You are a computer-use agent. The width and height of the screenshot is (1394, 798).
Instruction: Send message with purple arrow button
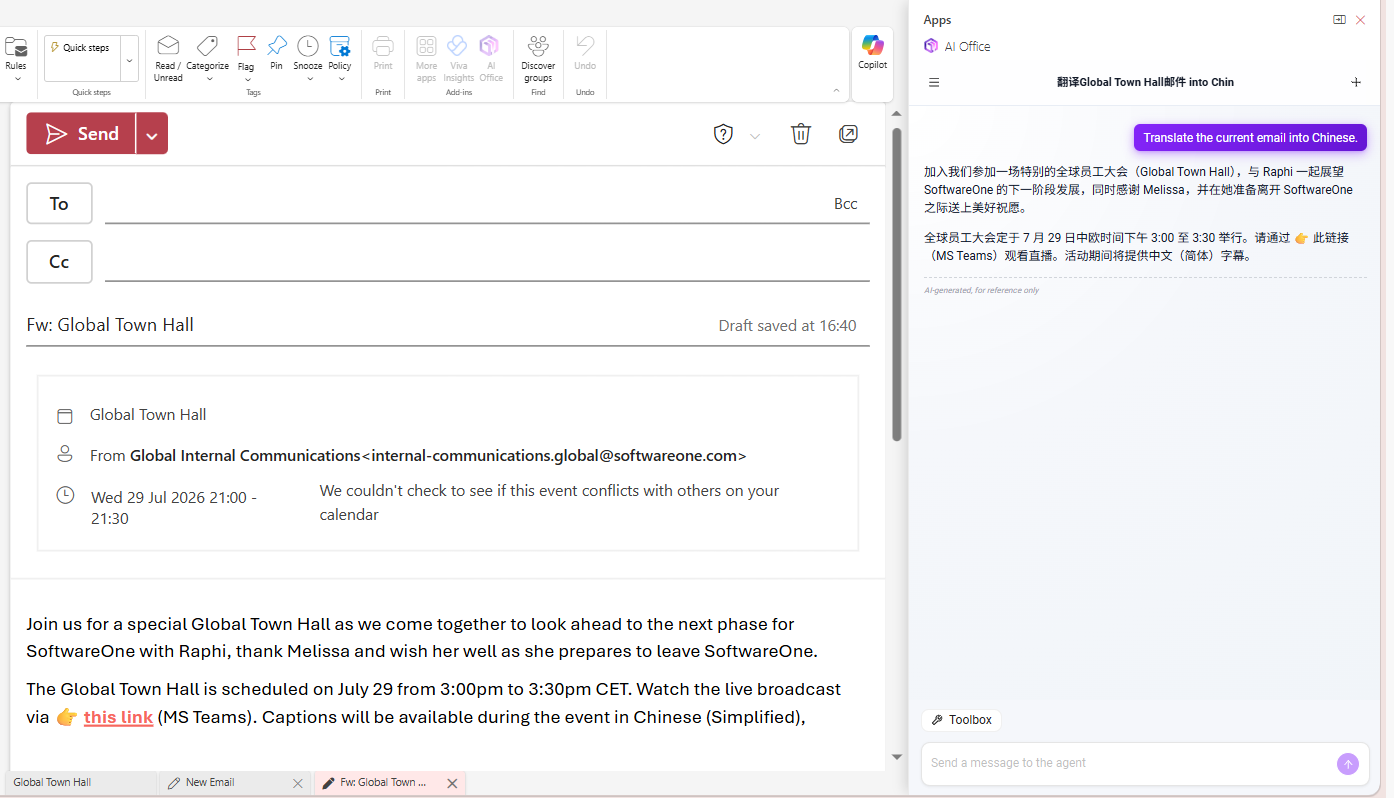[x=1348, y=764]
